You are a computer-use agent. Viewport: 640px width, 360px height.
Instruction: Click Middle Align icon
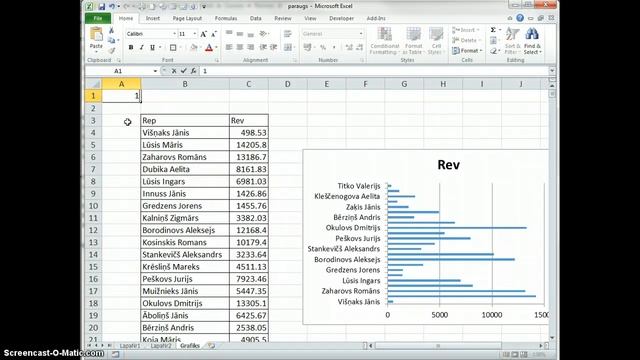(x=240, y=34)
